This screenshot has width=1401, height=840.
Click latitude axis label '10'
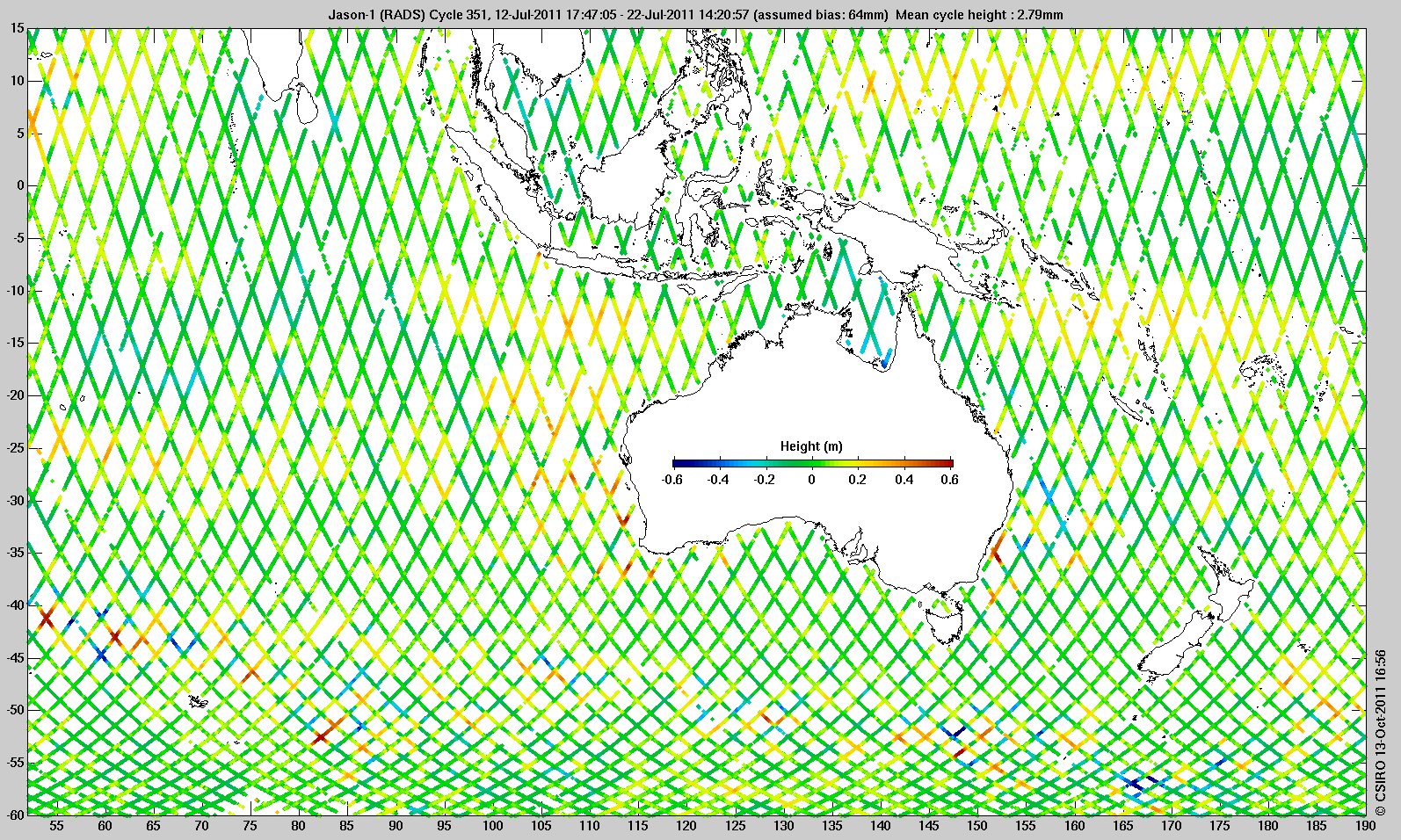point(18,81)
